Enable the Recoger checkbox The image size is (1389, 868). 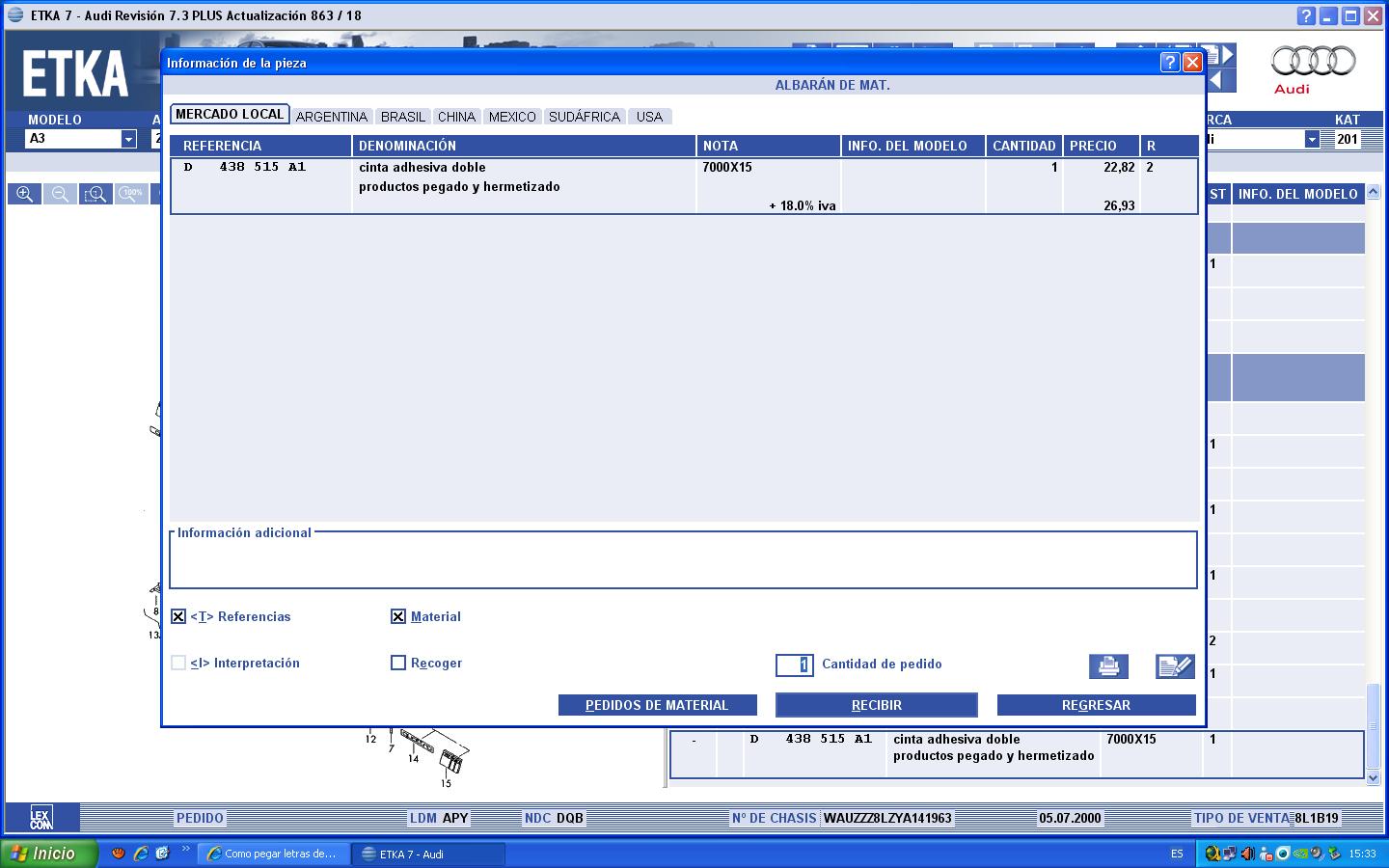(x=398, y=663)
